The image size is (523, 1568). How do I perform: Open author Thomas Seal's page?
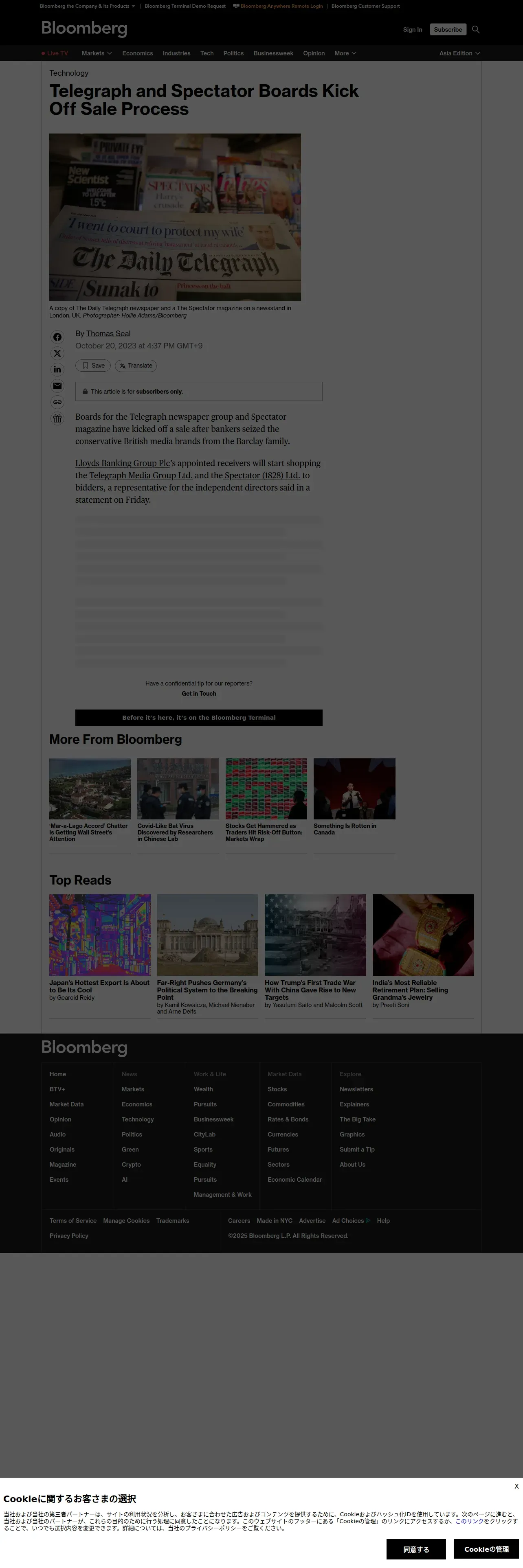pyautogui.click(x=108, y=333)
